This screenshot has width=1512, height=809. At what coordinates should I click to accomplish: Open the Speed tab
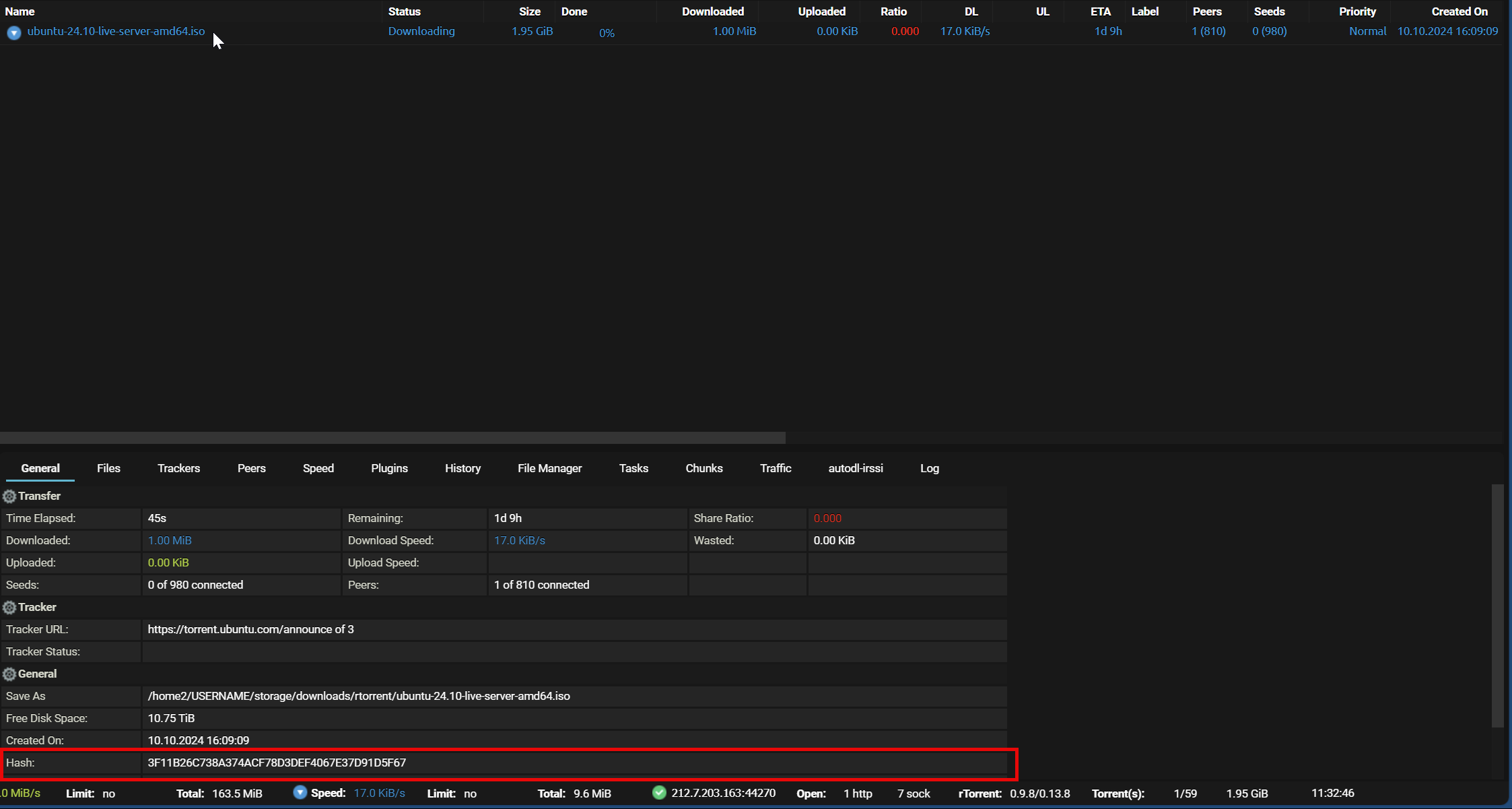[x=318, y=468]
